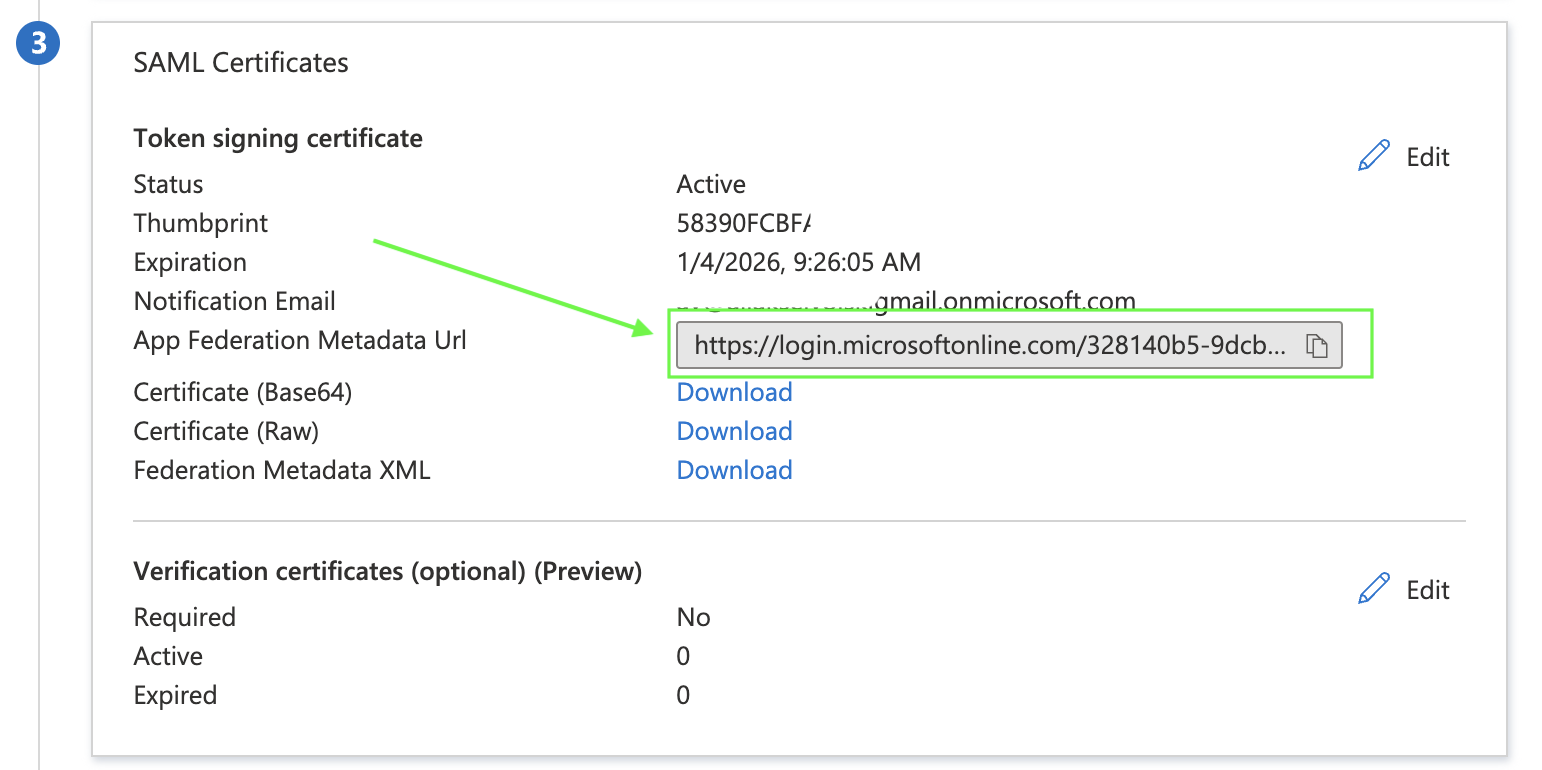Select the thumbprint value starting with 58390FCBF
The width and height of the screenshot is (1542, 770).
click(x=743, y=223)
